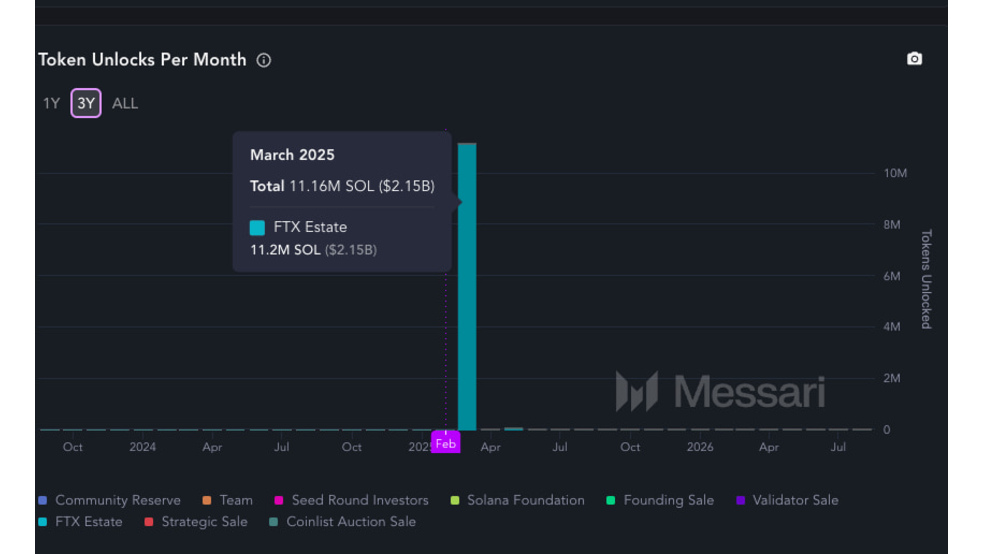Toggle Solana Foundation legend entry
This screenshot has width=984, height=554.
518,500
